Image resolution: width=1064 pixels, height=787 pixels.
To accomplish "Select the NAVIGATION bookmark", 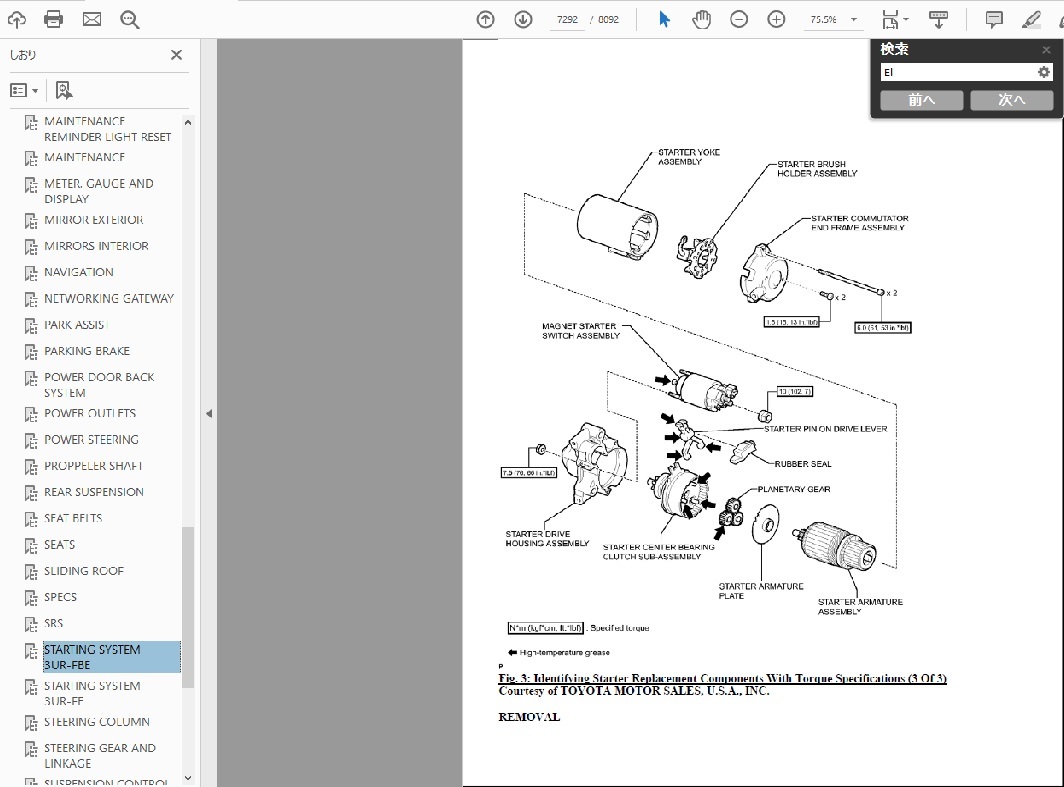I will pos(78,272).
